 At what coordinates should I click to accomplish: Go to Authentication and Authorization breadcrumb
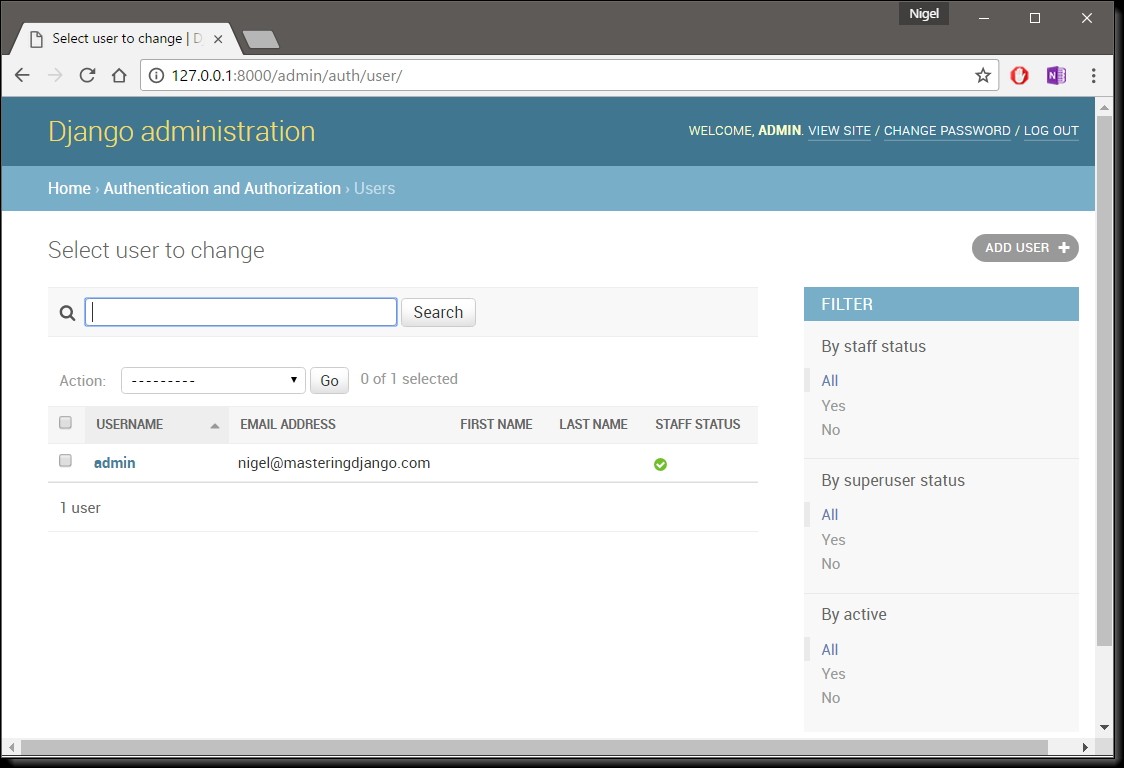coord(222,188)
